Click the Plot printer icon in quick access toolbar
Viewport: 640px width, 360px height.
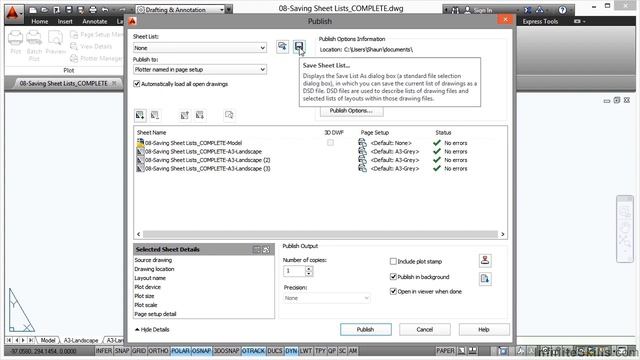(93, 10)
